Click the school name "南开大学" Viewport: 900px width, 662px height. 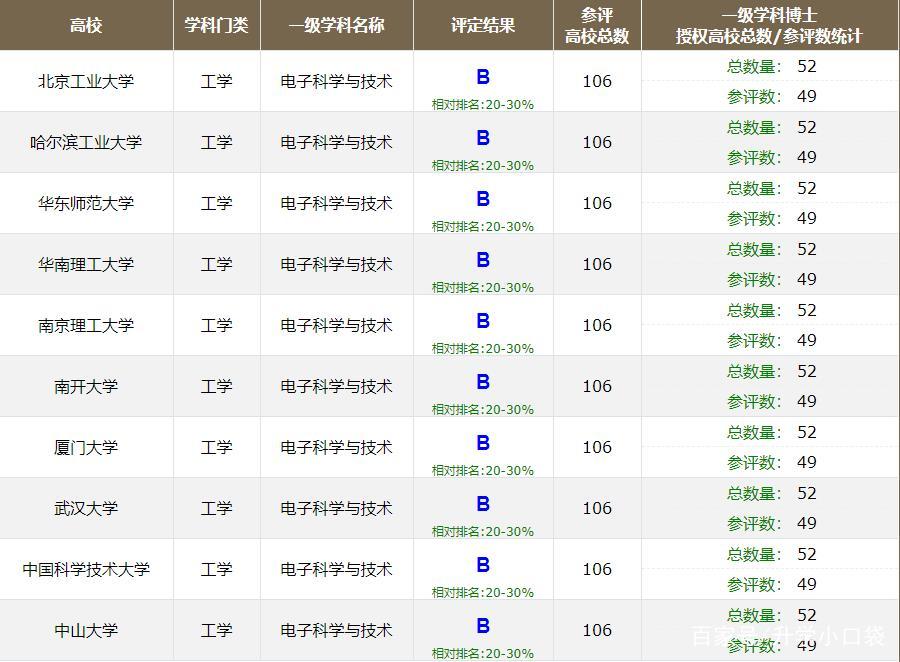[86, 386]
